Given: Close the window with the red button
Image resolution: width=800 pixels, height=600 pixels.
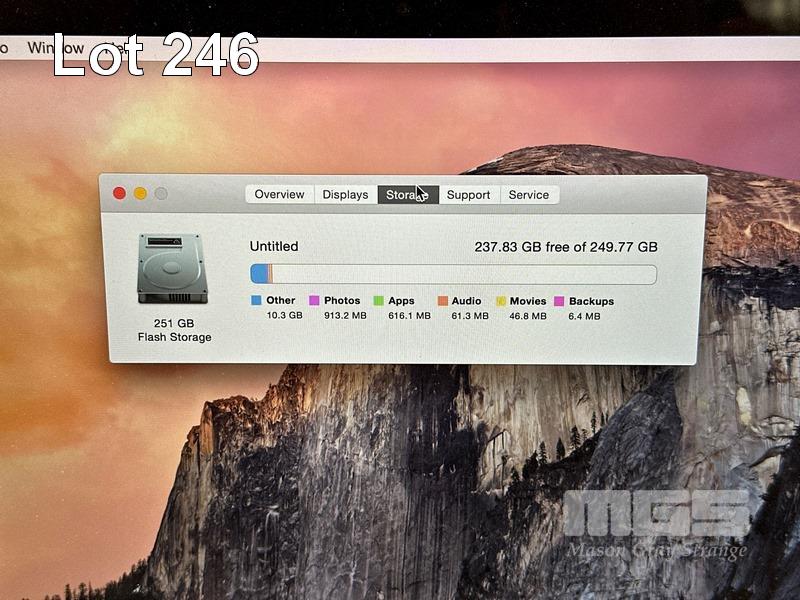Looking at the screenshot, I should tap(119, 193).
